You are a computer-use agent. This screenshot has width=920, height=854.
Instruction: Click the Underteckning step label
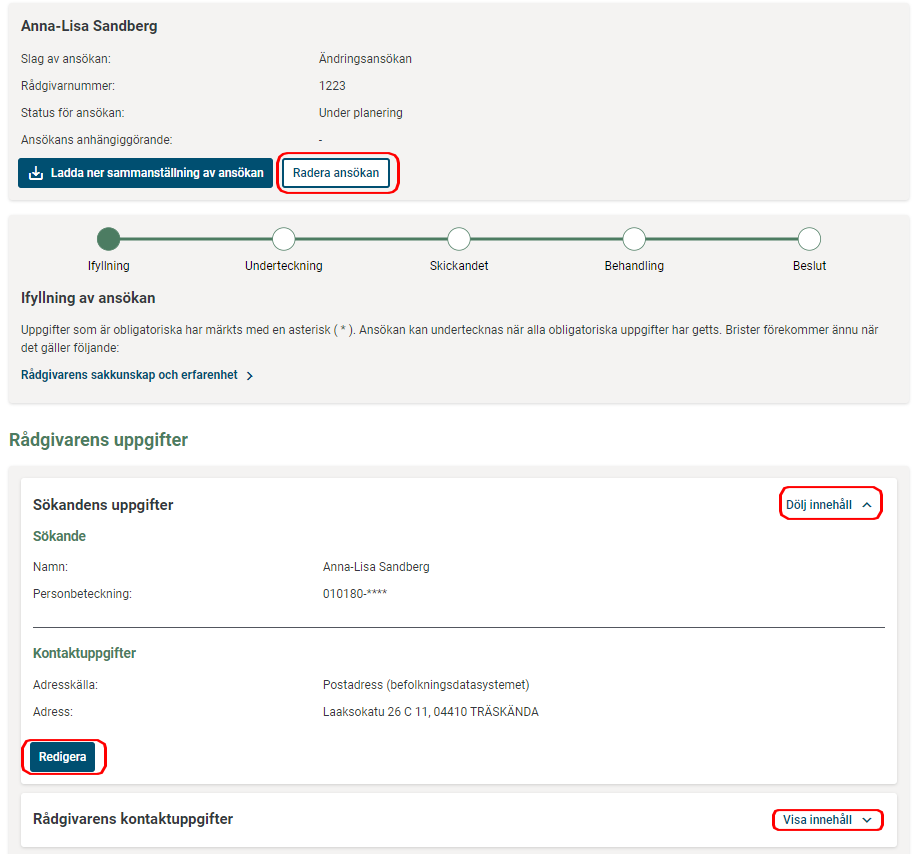coord(284,266)
